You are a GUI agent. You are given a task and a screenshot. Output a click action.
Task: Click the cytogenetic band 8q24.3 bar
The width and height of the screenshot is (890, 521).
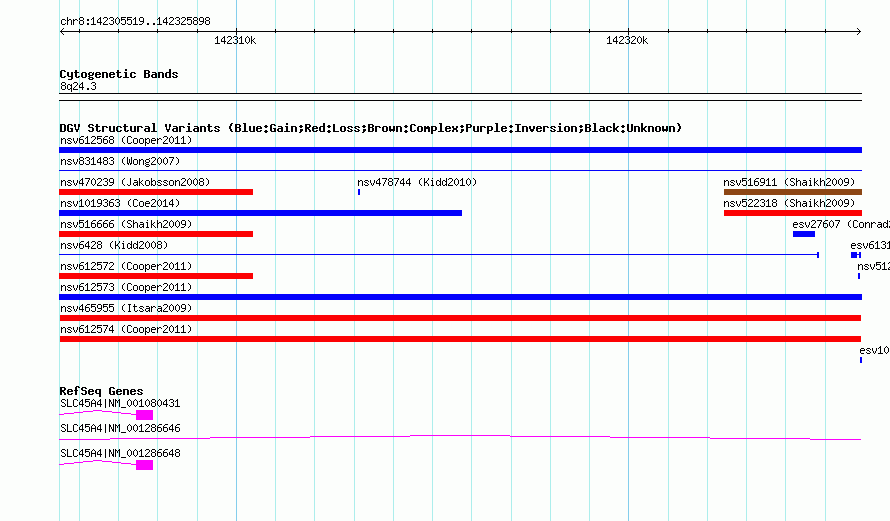460,97
